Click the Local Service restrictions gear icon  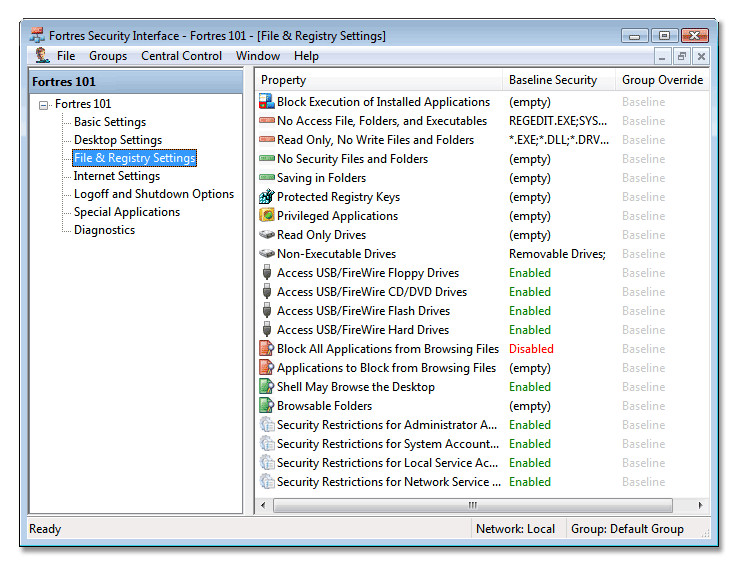click(x=267, y=462)
